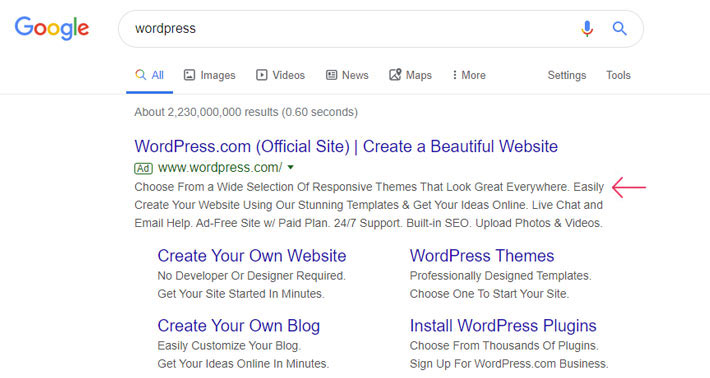Image resolution: width=710 pixels, height=378 pixels.
Task: Click the text 'Choose From Thousands Of Plugins.'
Action: 504,346
